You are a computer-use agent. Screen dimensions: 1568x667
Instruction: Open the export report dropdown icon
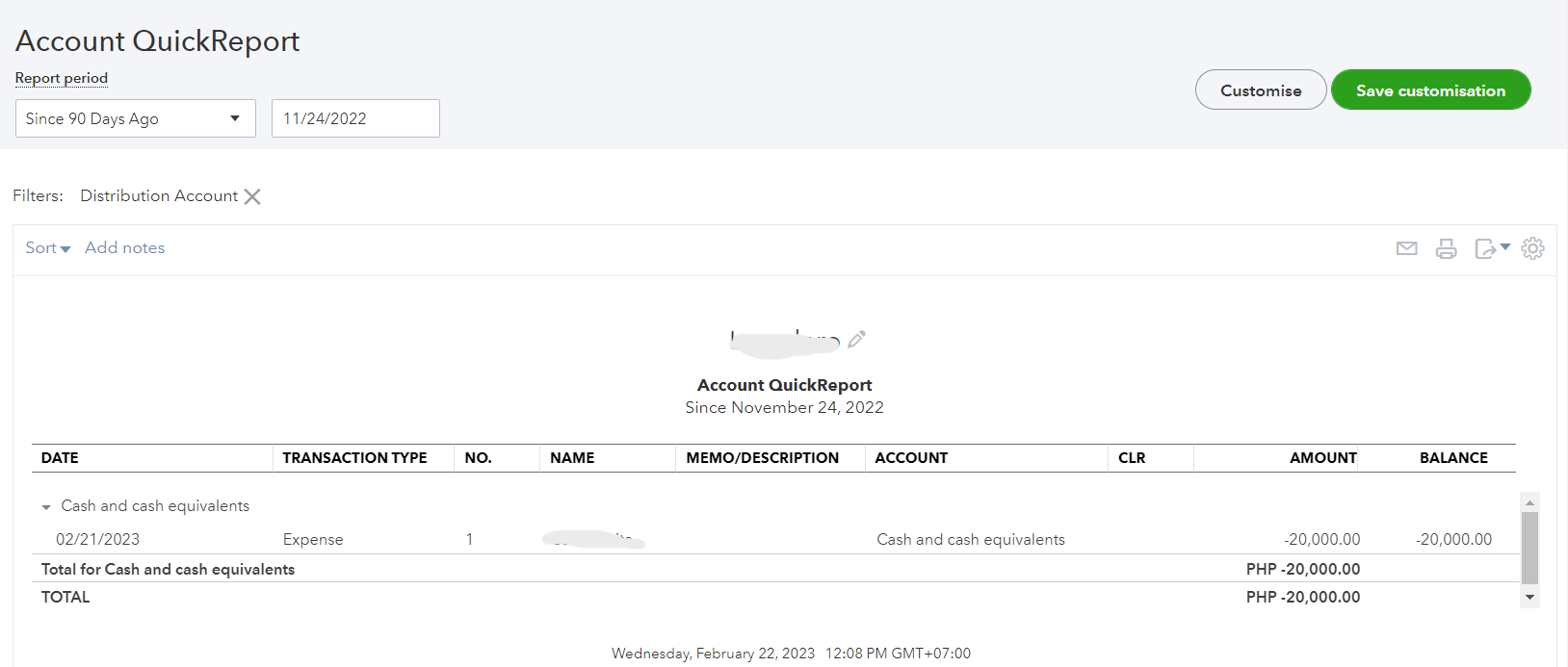pyautogui.click(x=1491, y=248)
